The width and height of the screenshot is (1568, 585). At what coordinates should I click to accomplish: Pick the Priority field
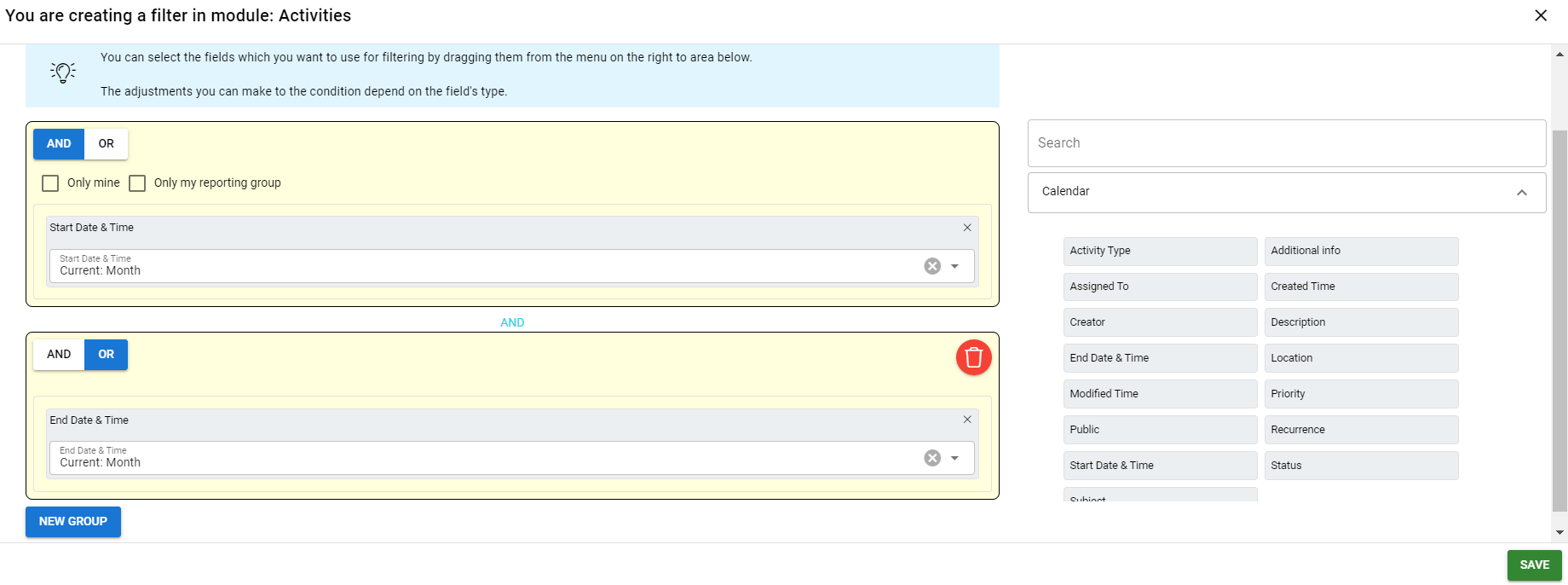(1361, 394)
